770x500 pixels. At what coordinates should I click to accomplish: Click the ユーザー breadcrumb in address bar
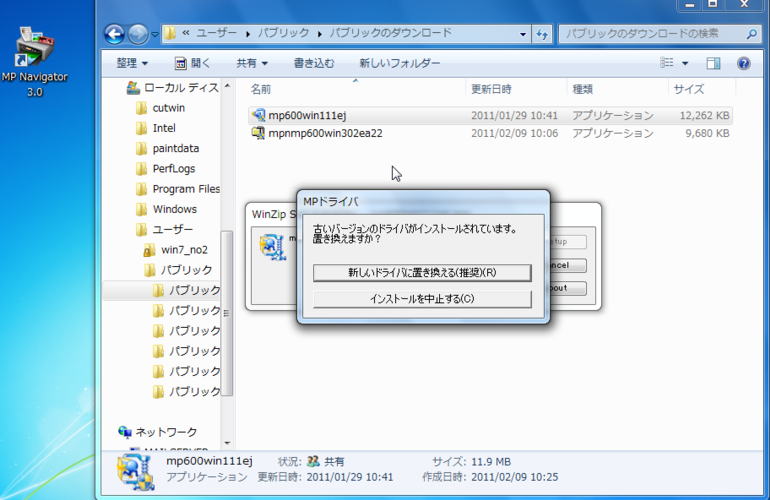tap(217, 33)
